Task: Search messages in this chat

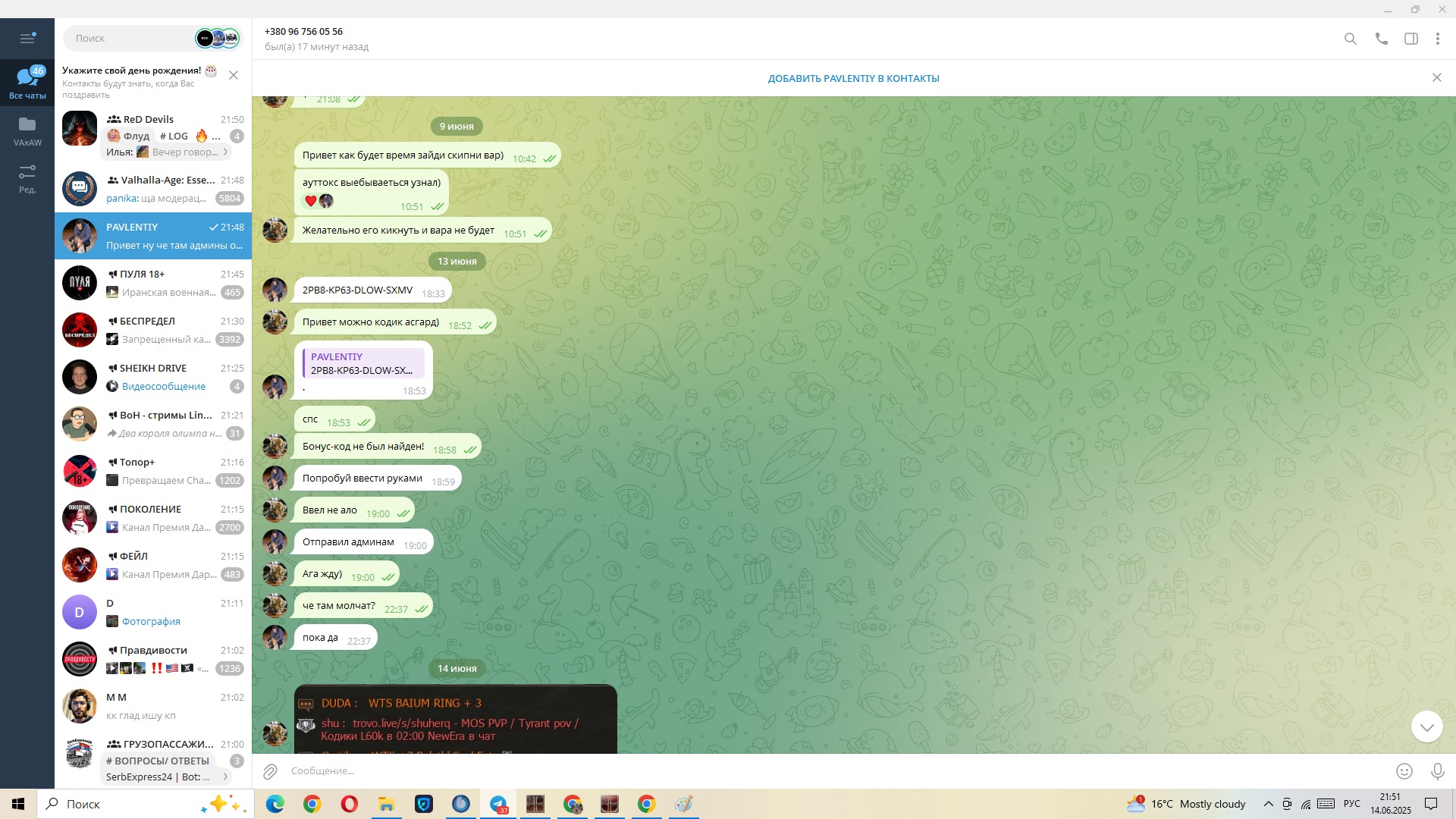Action: coord(1350,39)
